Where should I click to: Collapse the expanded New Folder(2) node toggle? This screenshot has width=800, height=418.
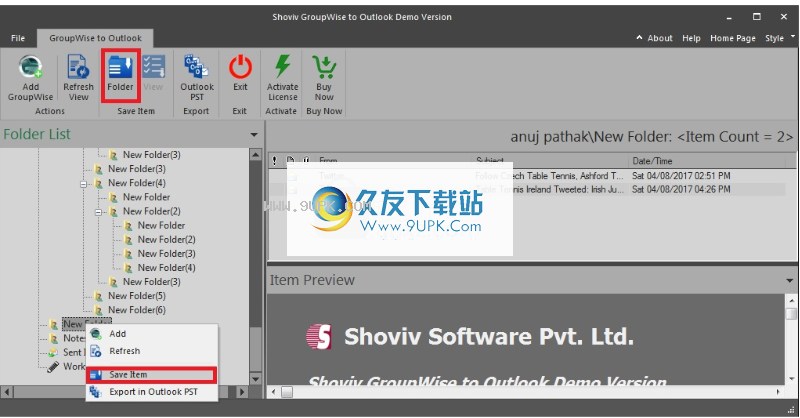tap(98, 212)
